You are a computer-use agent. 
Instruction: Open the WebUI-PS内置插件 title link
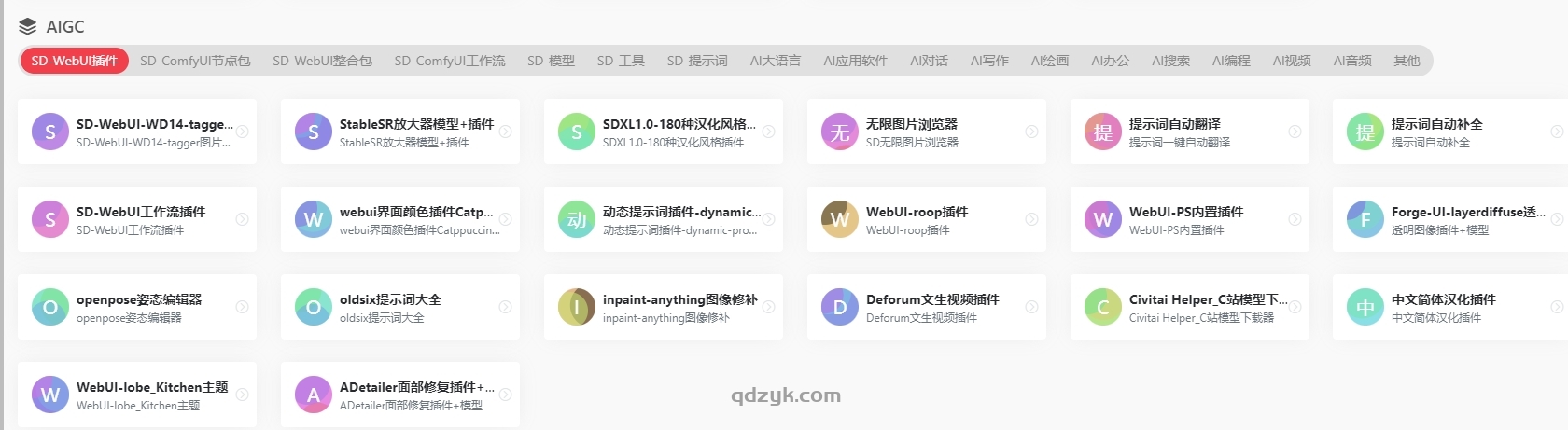(x=1185, y=212)
